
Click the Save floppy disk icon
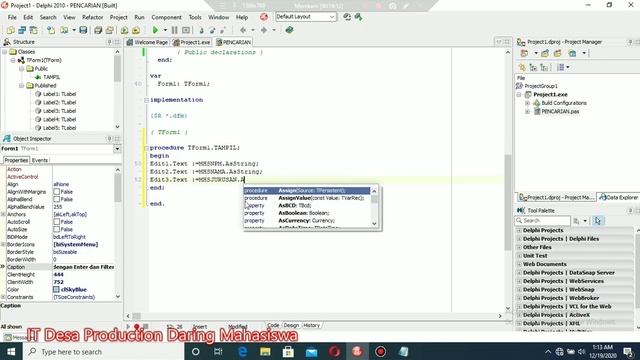click(x=83, y=30)
